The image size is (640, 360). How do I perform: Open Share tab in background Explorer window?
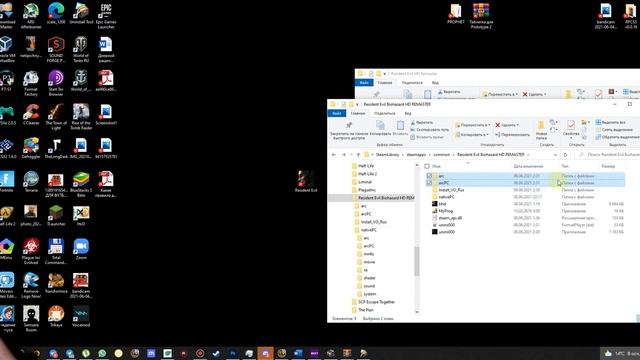pos(412,83)
